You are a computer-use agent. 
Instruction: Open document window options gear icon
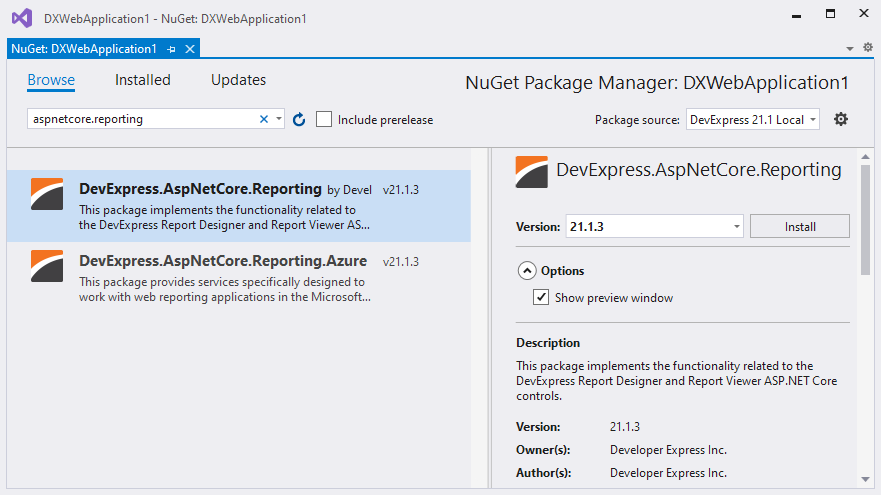[x=868, y=47]
